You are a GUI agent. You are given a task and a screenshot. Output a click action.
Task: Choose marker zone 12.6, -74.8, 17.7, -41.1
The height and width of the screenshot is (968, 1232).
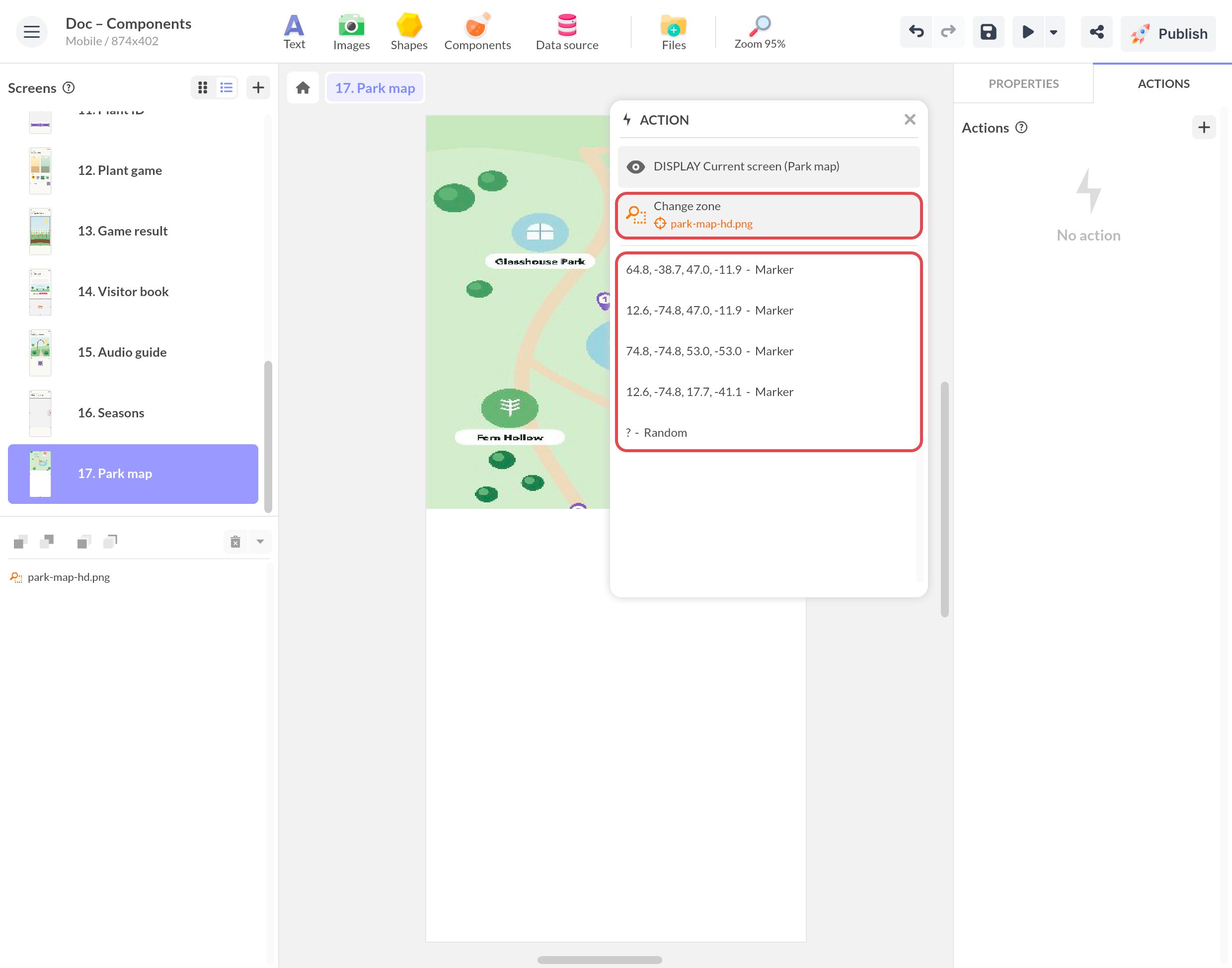pyautogui.click(x=769, y=392)
